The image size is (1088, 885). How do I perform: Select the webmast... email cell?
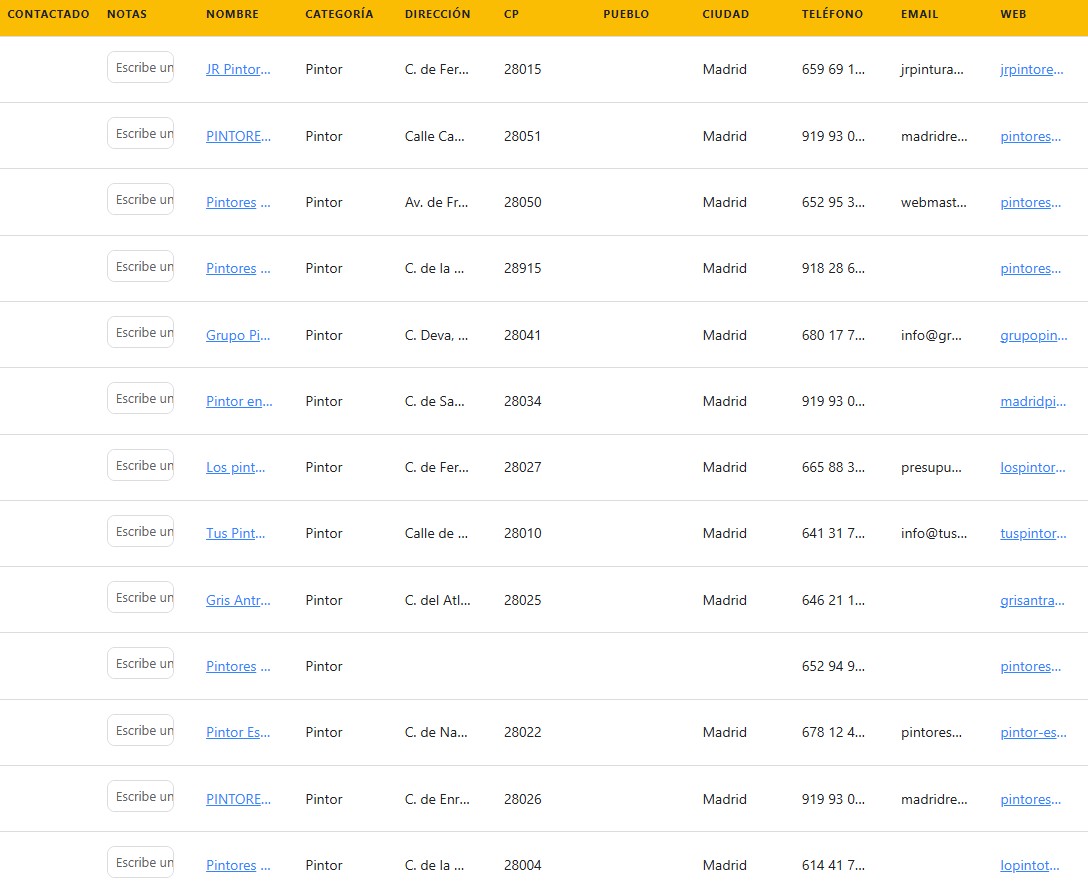pyautogui.click(x=934, y=202)
